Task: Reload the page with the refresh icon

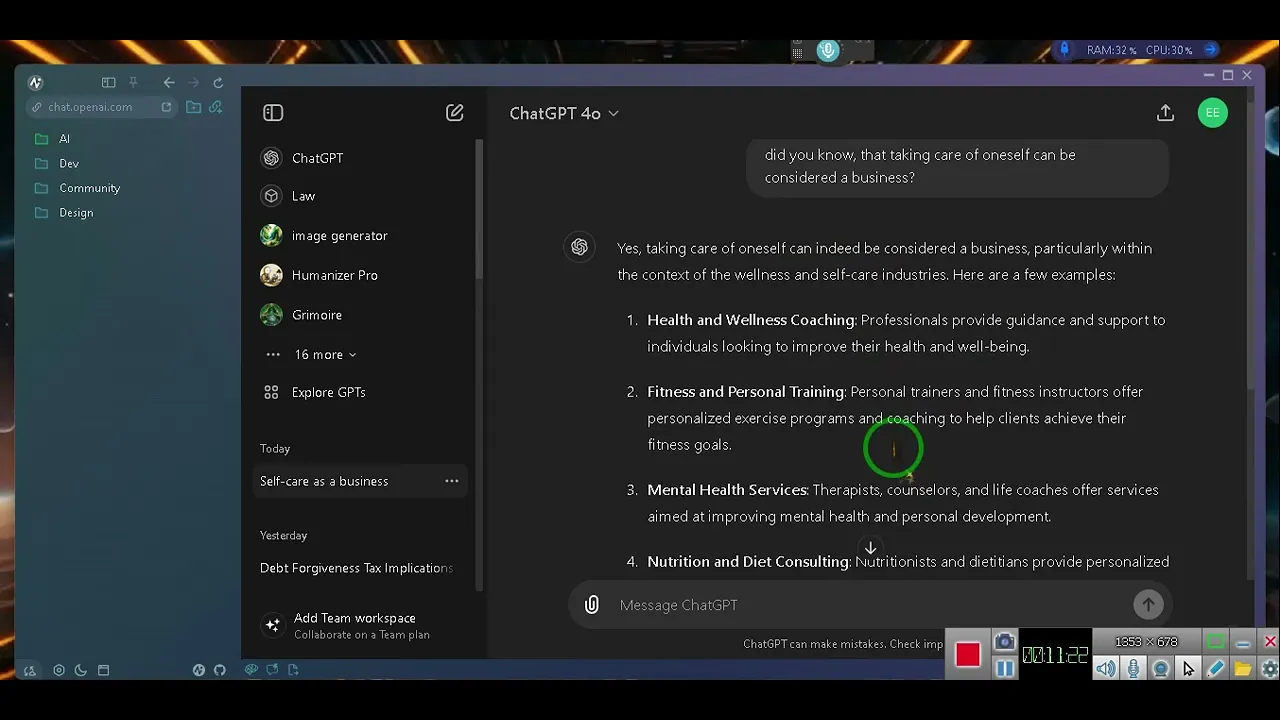Action: tap(218, 83)
